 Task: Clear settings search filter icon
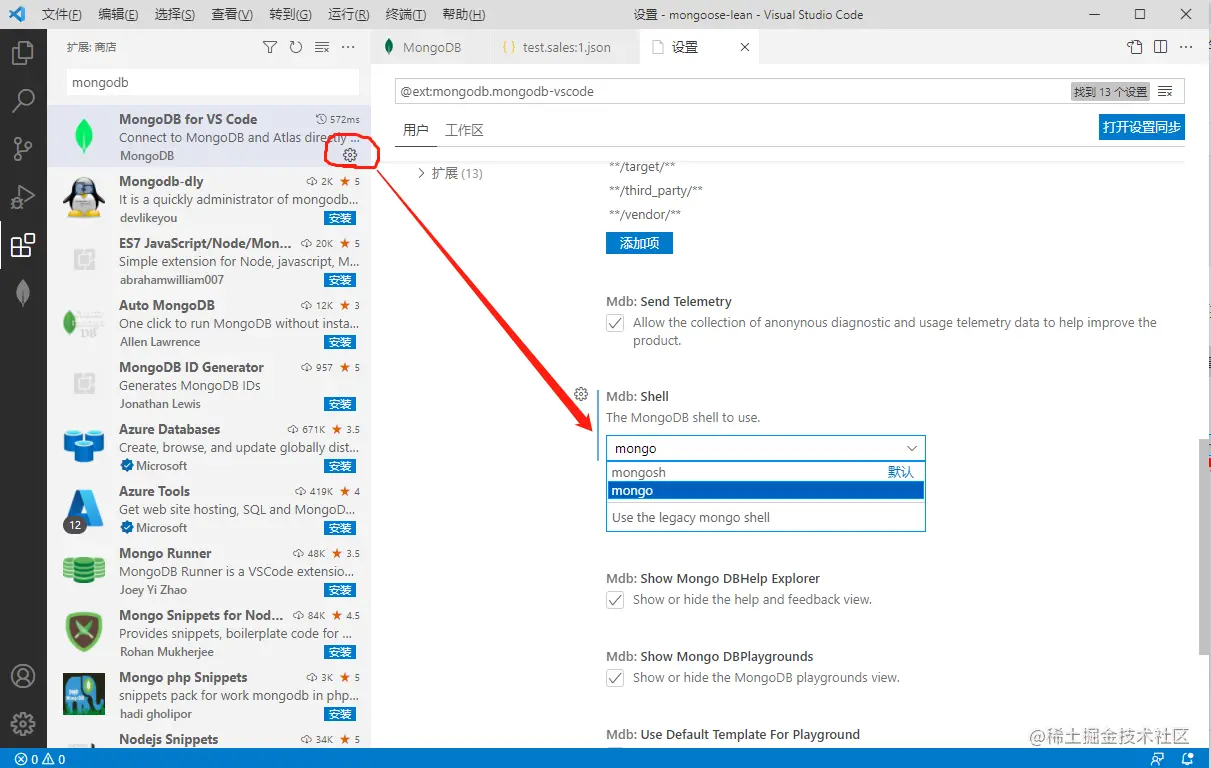coord(1165,91)
